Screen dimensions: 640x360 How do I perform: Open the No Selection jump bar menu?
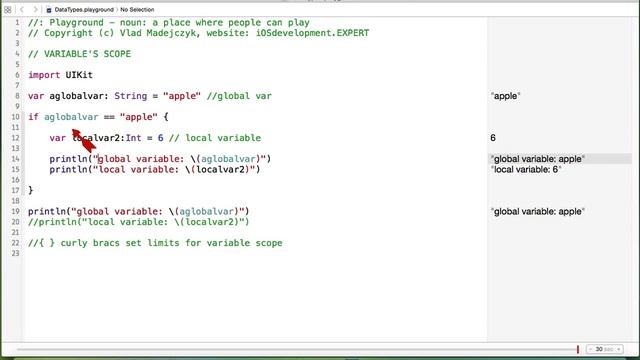tap(137, 9)
